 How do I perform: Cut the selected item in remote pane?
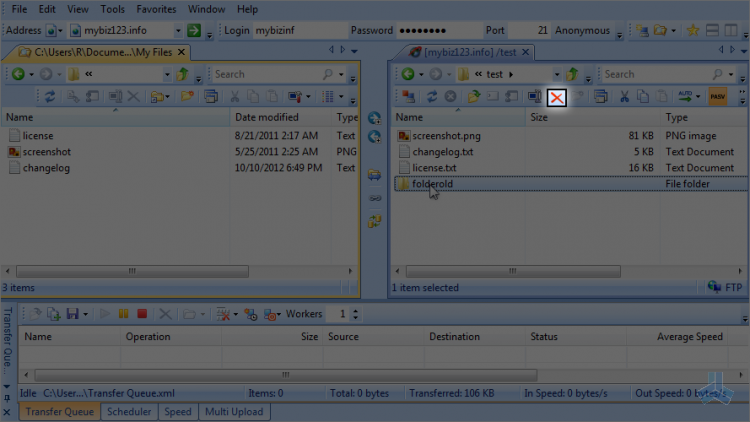(624, 97)
